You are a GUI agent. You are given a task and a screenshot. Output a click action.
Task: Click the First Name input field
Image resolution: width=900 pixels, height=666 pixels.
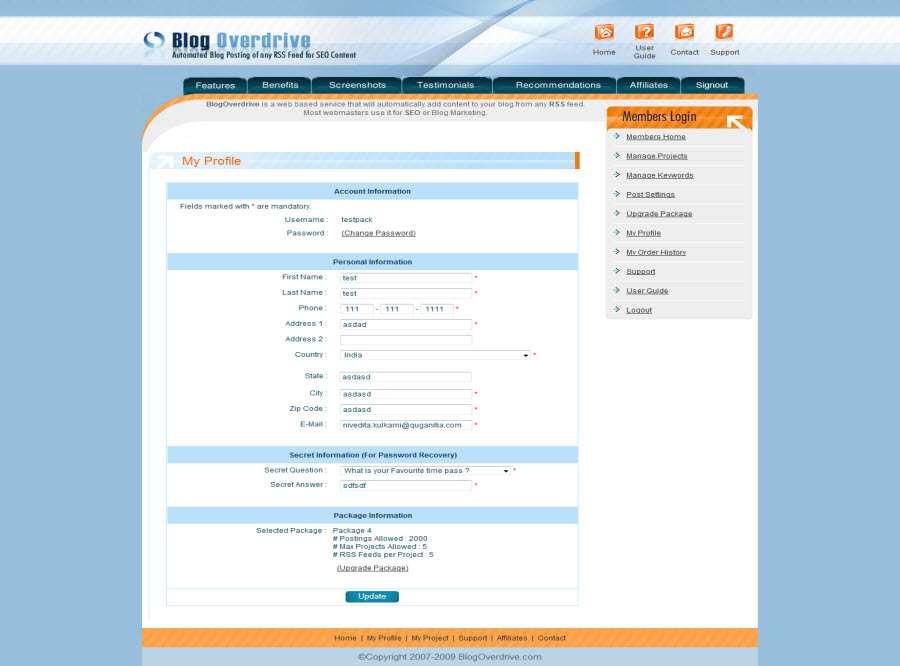pos(406,278)
